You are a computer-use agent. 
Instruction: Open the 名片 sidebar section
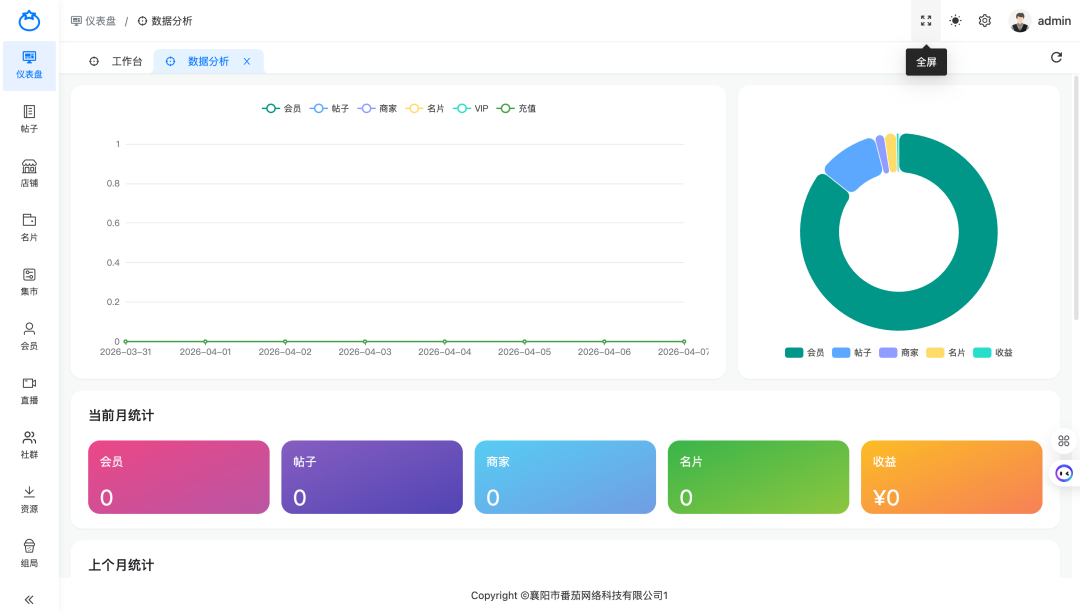29,228
